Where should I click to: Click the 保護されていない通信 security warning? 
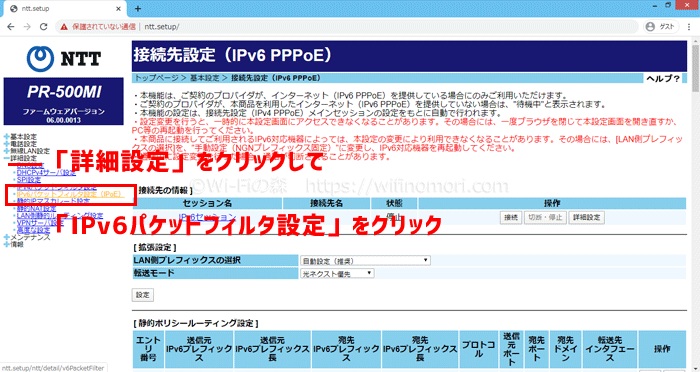(98, 26)
